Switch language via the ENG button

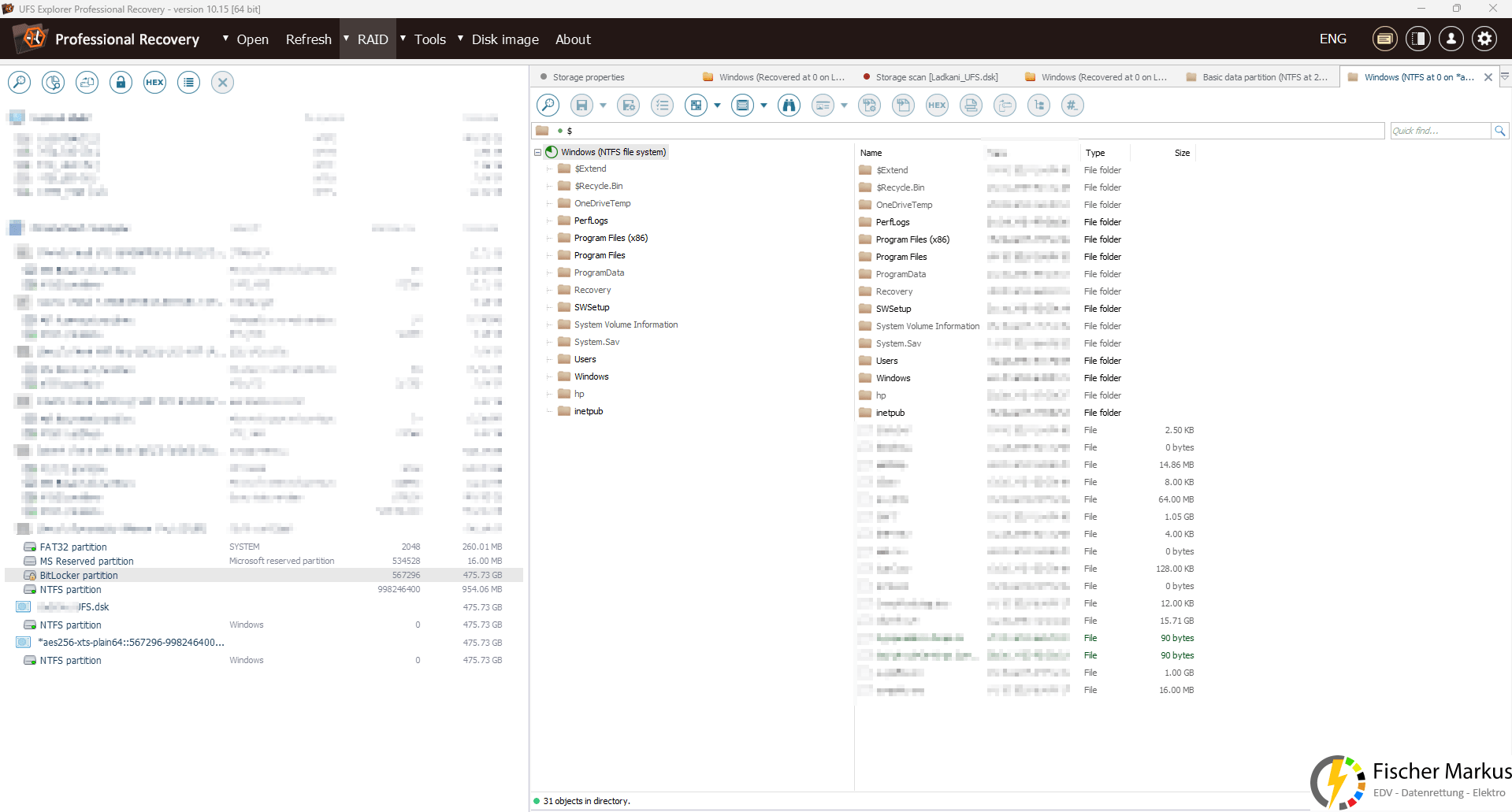coord(1332,39)
